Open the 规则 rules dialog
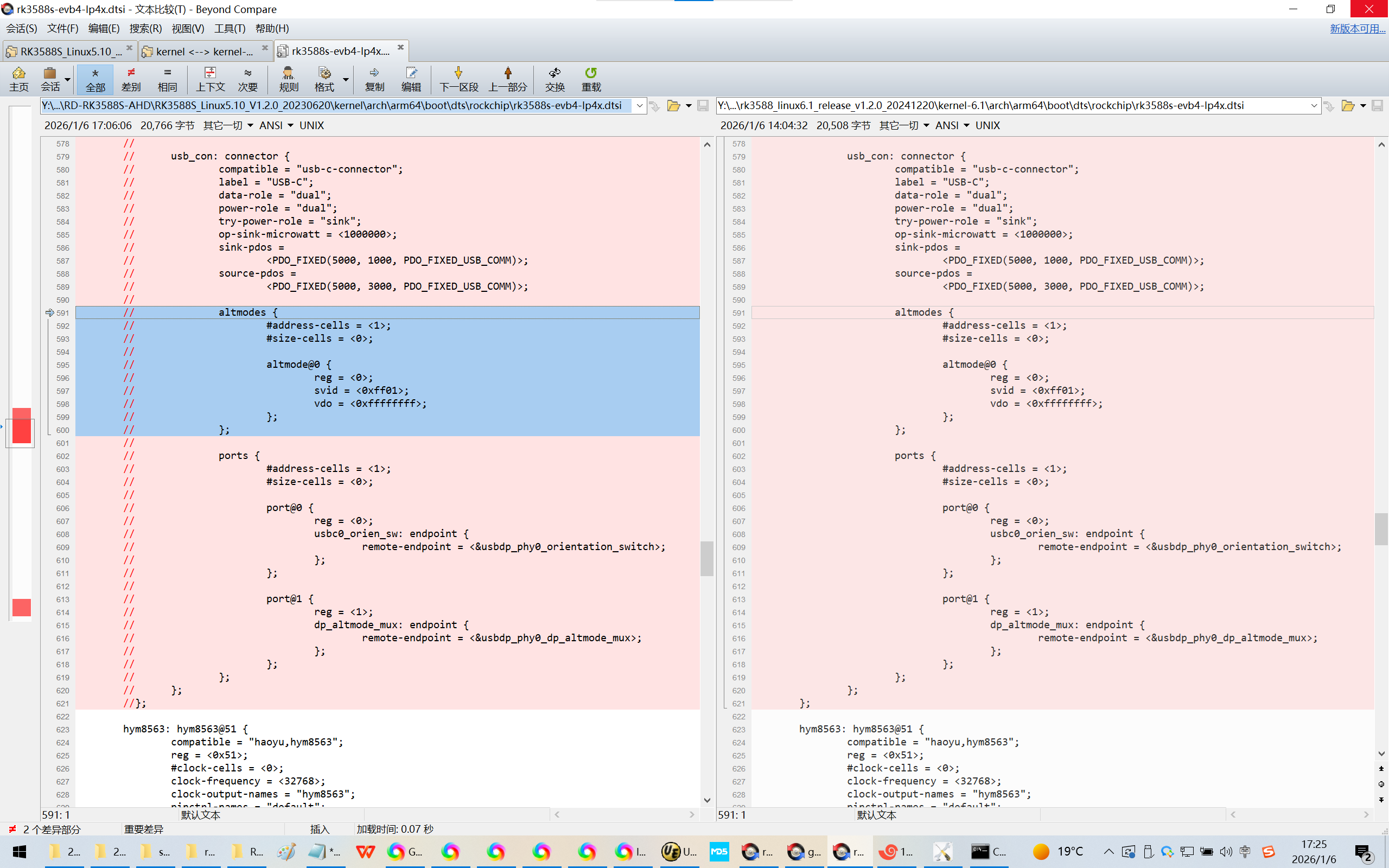Image resolution: width=1389 pixels, height=868 pixels. point(288,79)
